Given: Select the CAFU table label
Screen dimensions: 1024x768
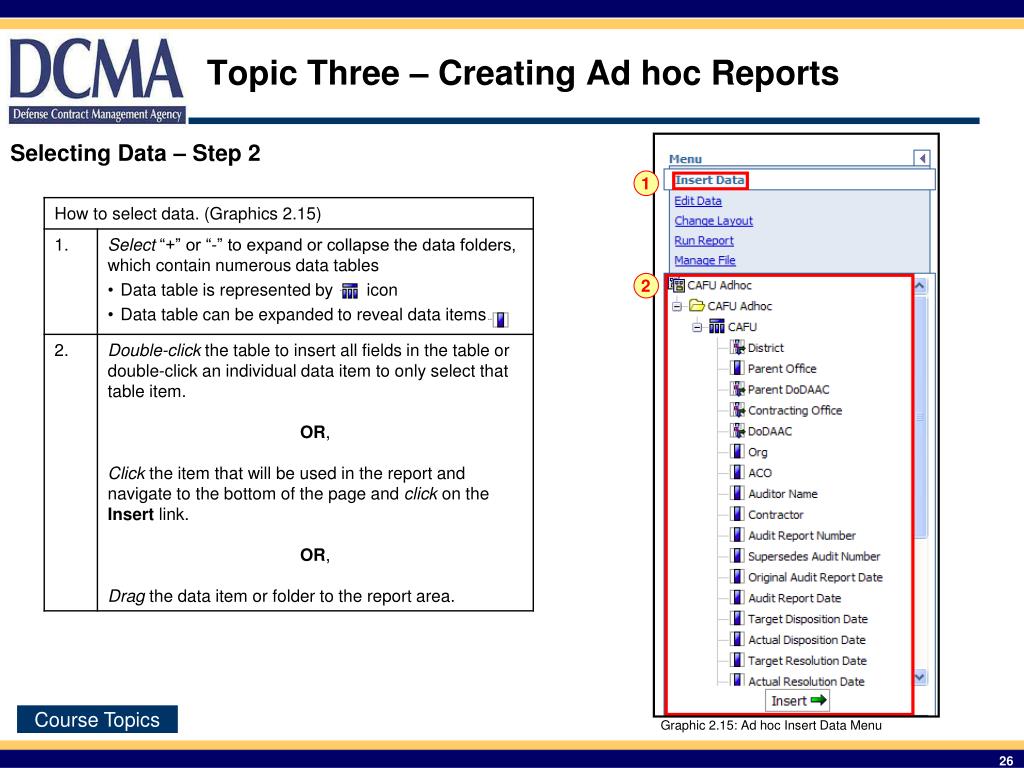Looking at the screenshot, I should pos(743,327).
